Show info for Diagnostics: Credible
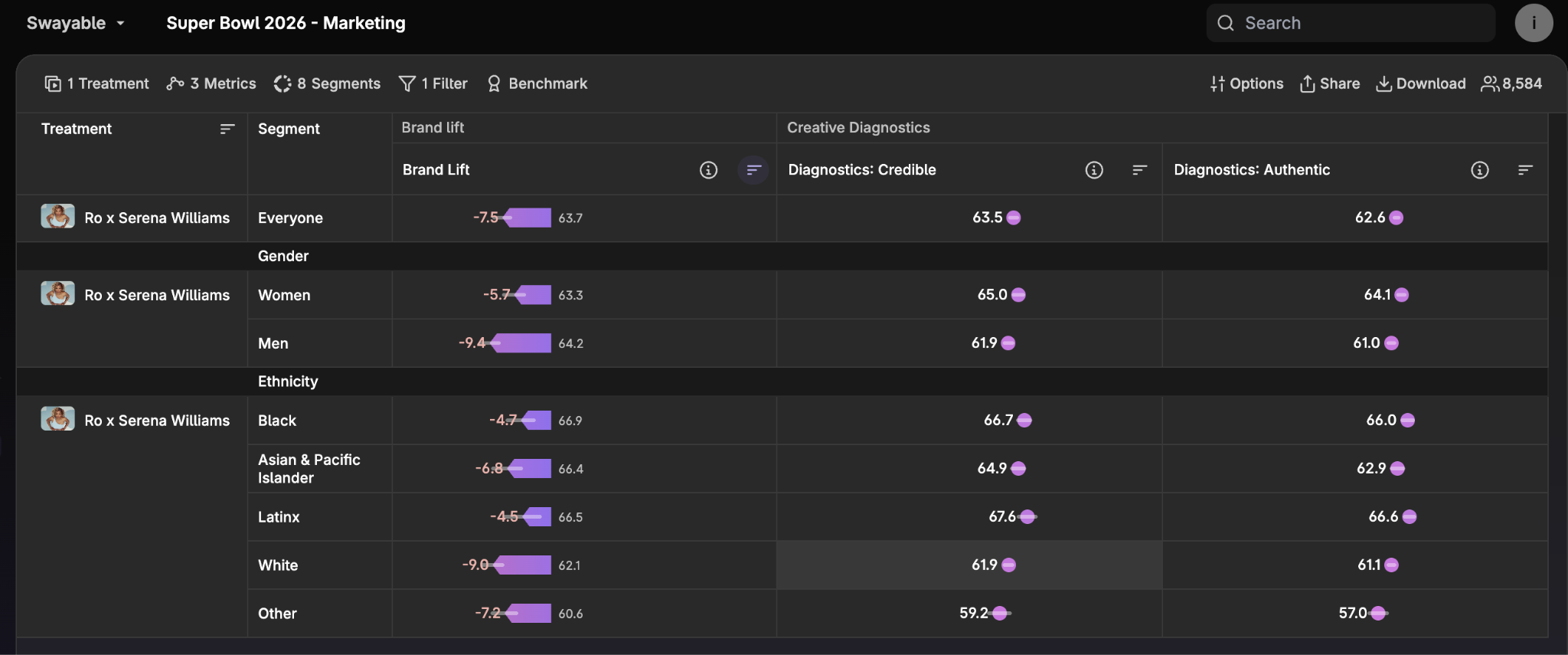This screenshot has height=655, width=1568. 1094,170
